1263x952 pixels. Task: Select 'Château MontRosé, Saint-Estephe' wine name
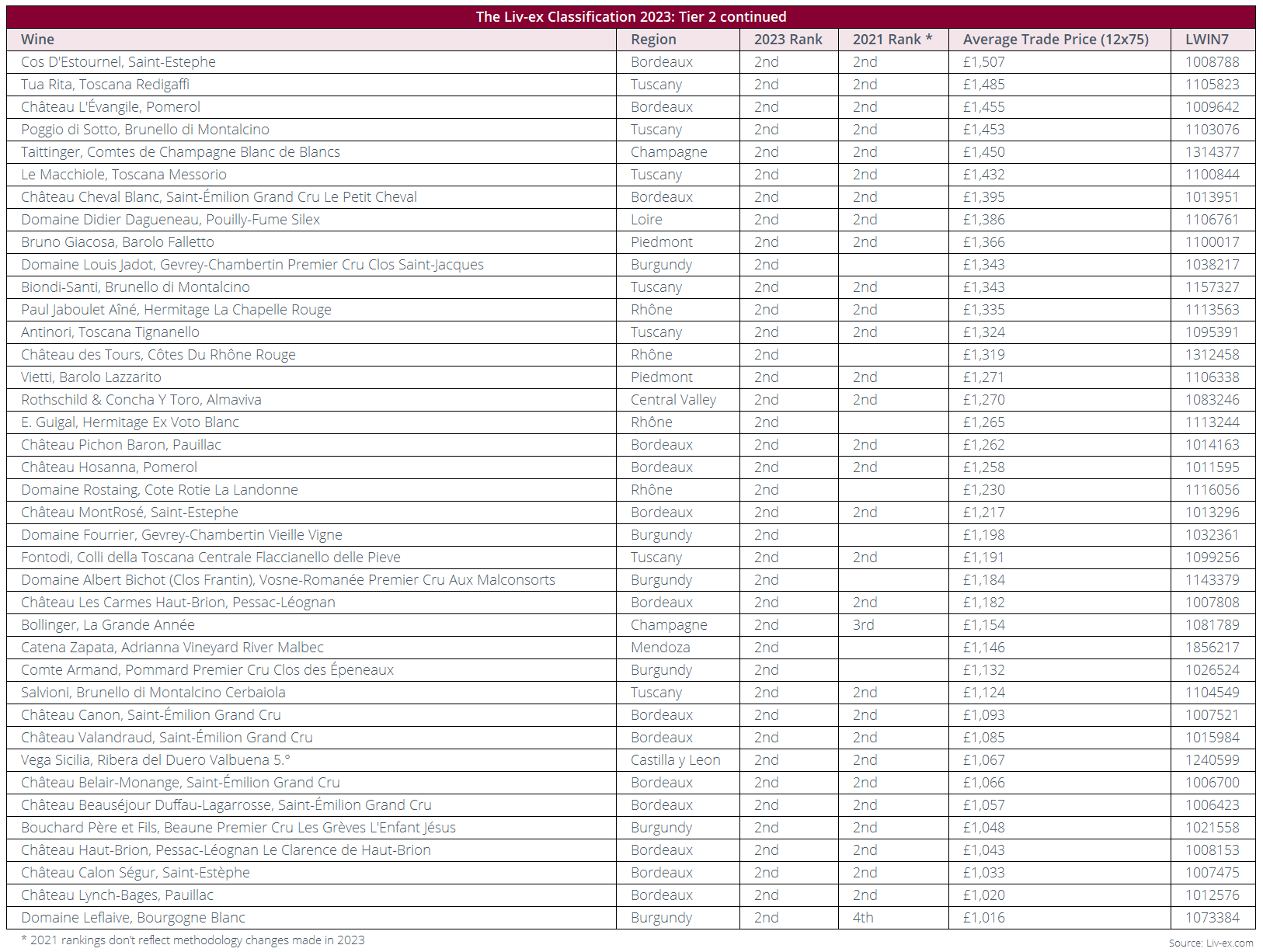130,512
